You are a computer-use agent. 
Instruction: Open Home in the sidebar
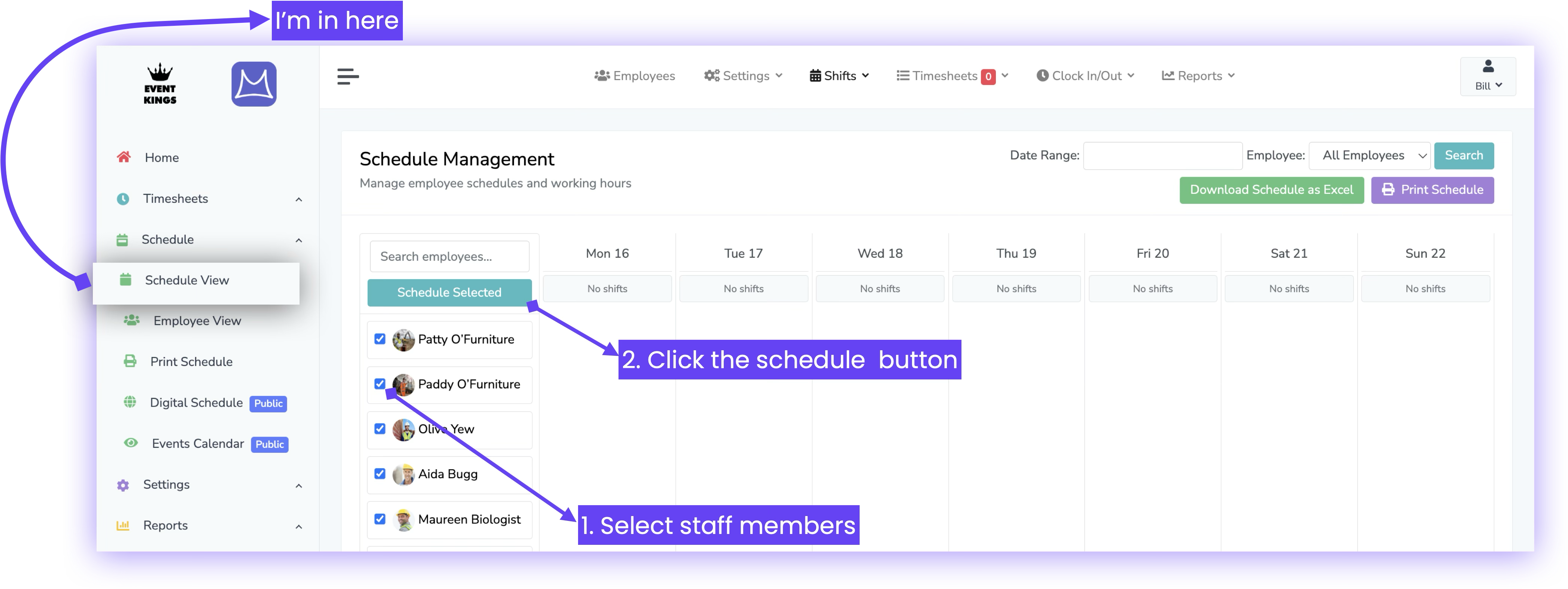click(x=162, y=158)
